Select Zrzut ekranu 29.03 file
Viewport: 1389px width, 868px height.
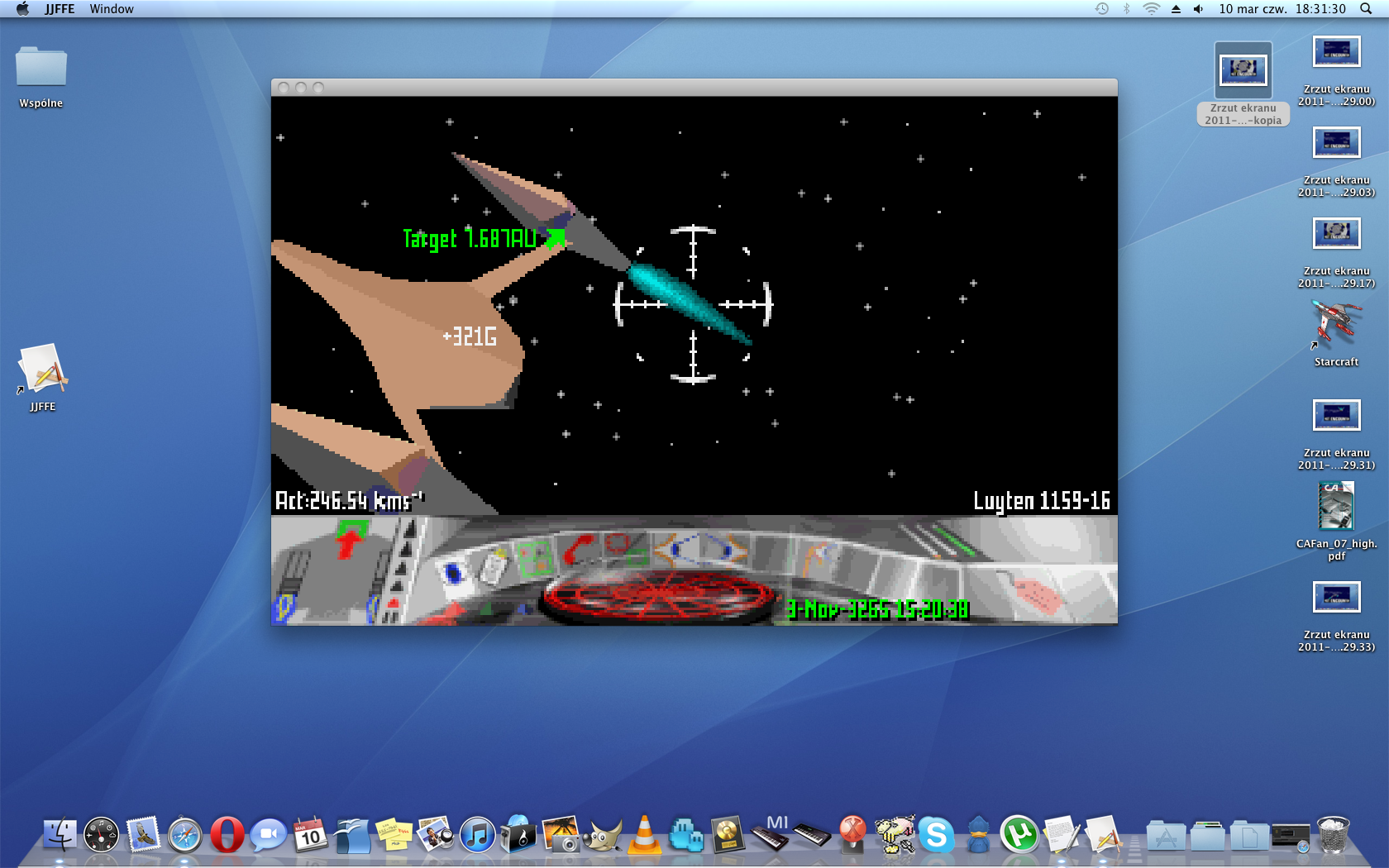point(1336,162)
